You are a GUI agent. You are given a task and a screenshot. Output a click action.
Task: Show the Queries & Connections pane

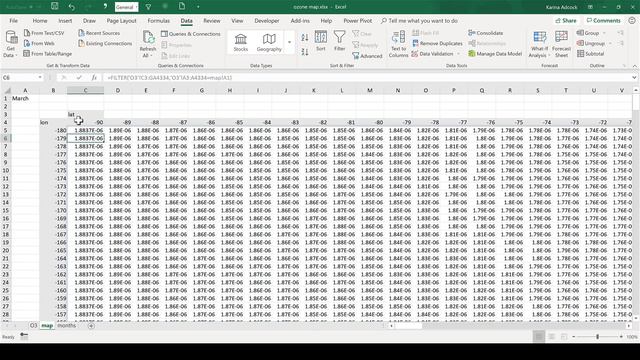click(x=191, y=34)
